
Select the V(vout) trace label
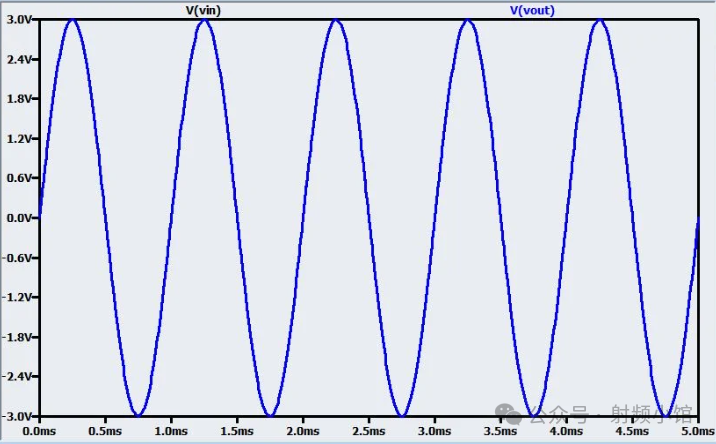click(x=532, y=10)
